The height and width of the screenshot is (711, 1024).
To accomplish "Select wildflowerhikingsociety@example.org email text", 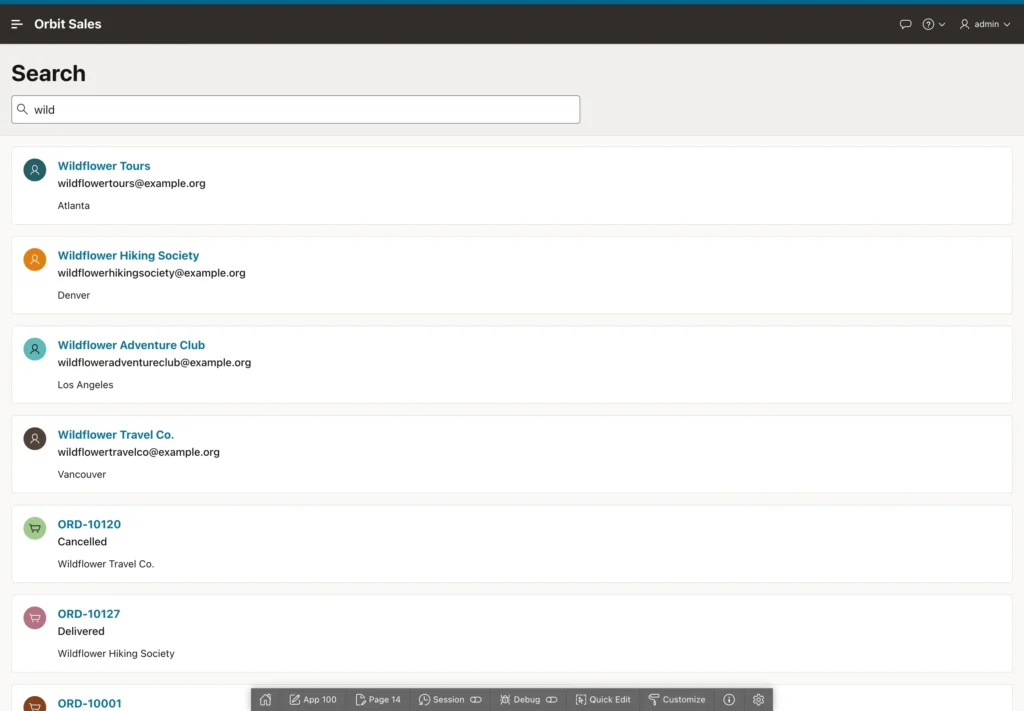I will click(152, 273).
